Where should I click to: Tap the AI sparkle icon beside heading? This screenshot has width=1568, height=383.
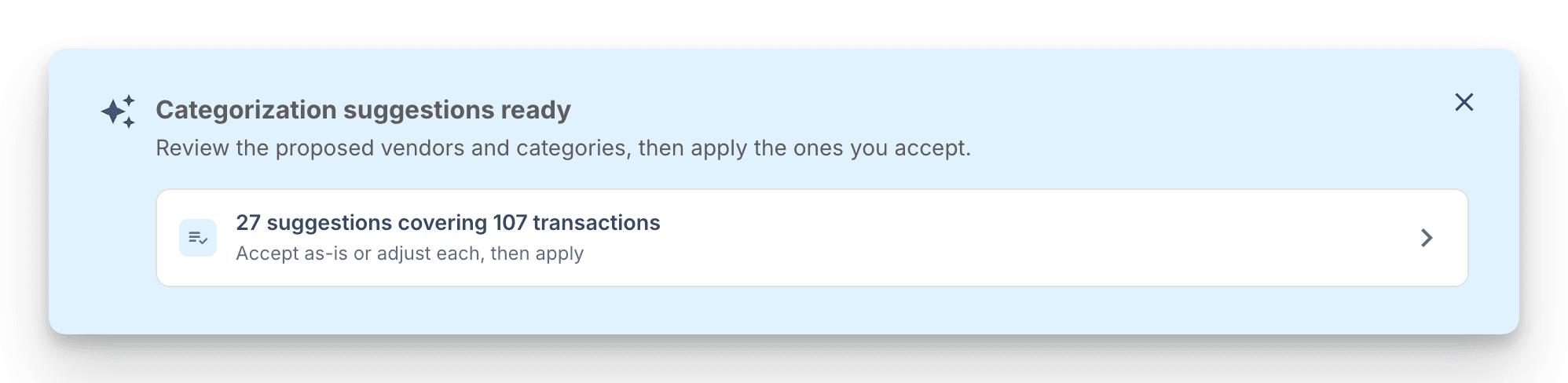[119, 111]
